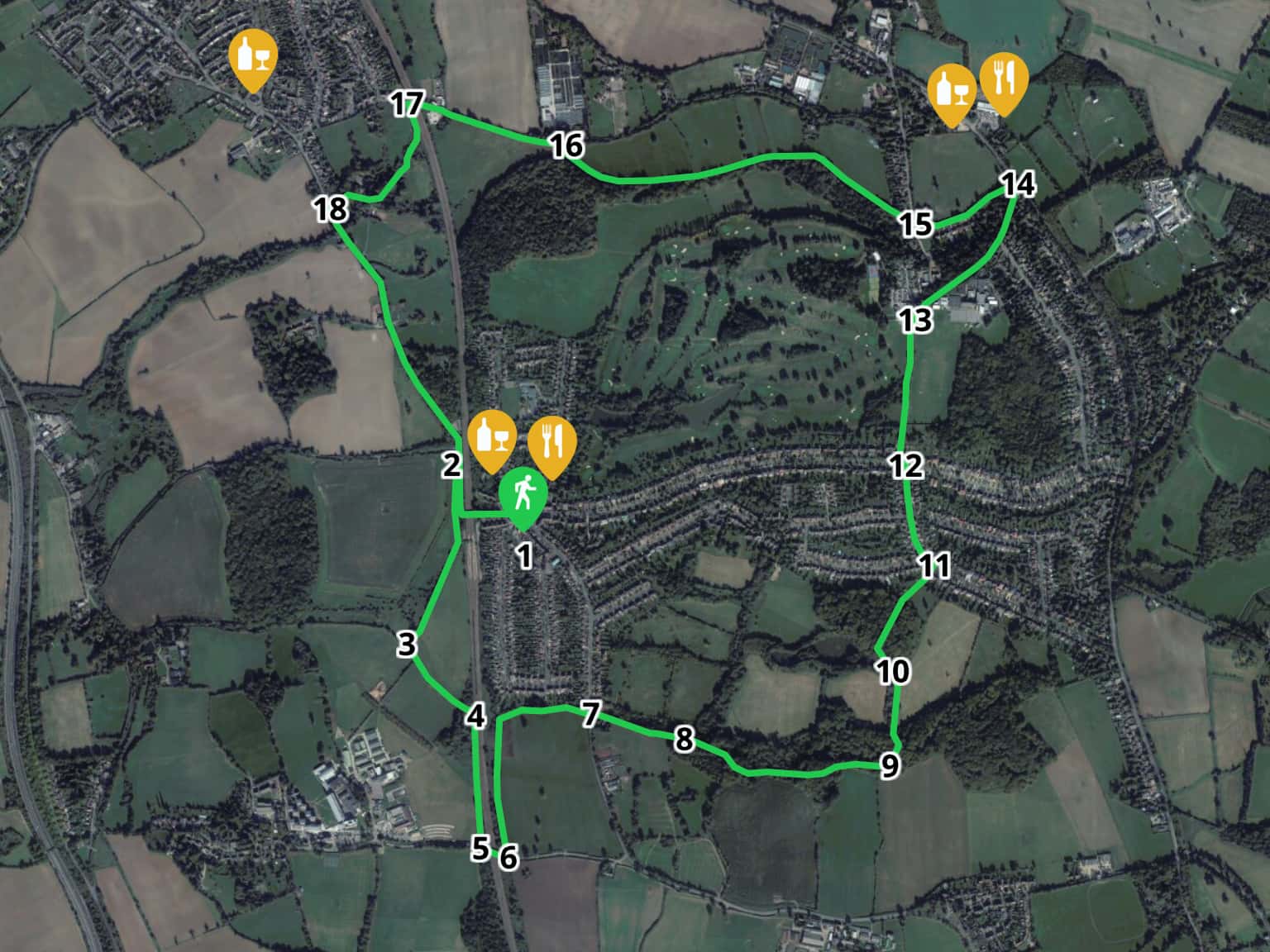Click waypoint 7 marker

(590, 714)
